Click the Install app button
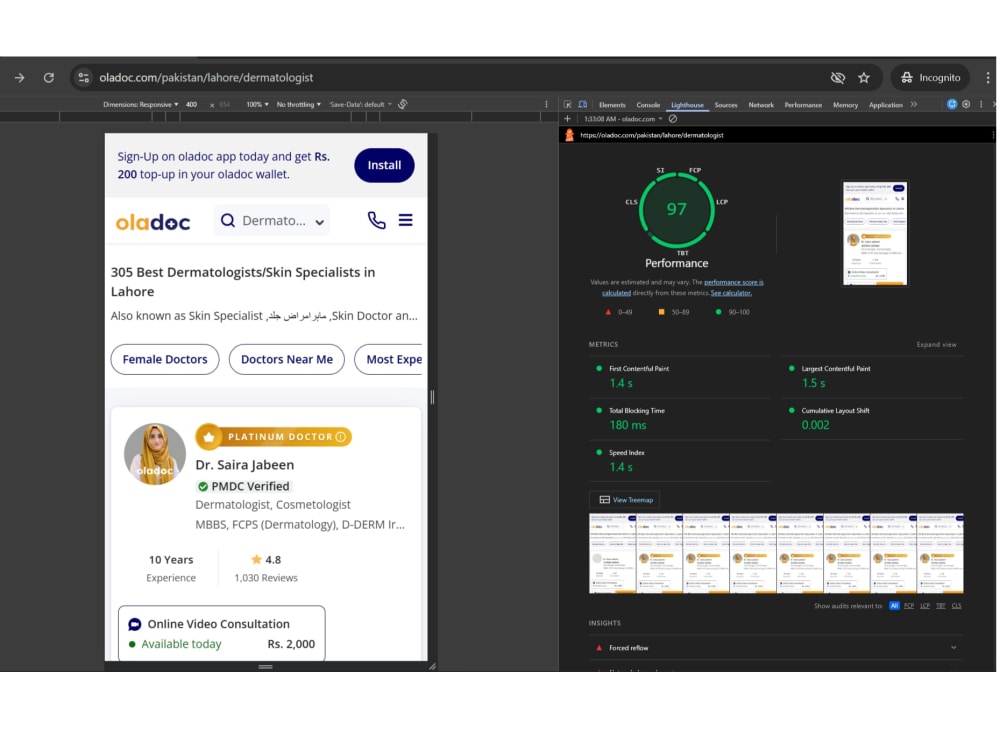 point(384,165)
